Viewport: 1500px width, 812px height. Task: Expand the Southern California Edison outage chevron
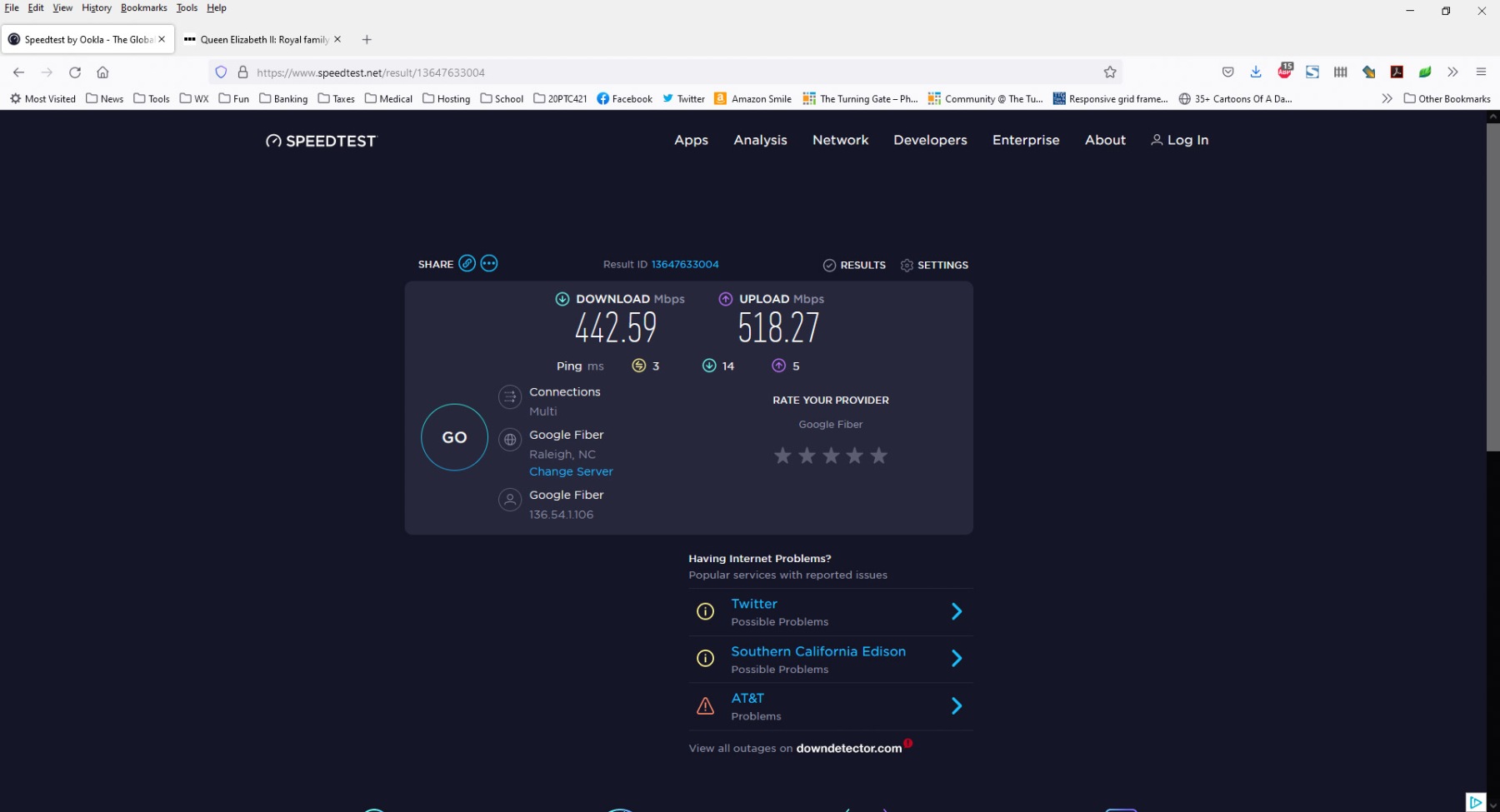pyautogui.click(x=957, y=659)
